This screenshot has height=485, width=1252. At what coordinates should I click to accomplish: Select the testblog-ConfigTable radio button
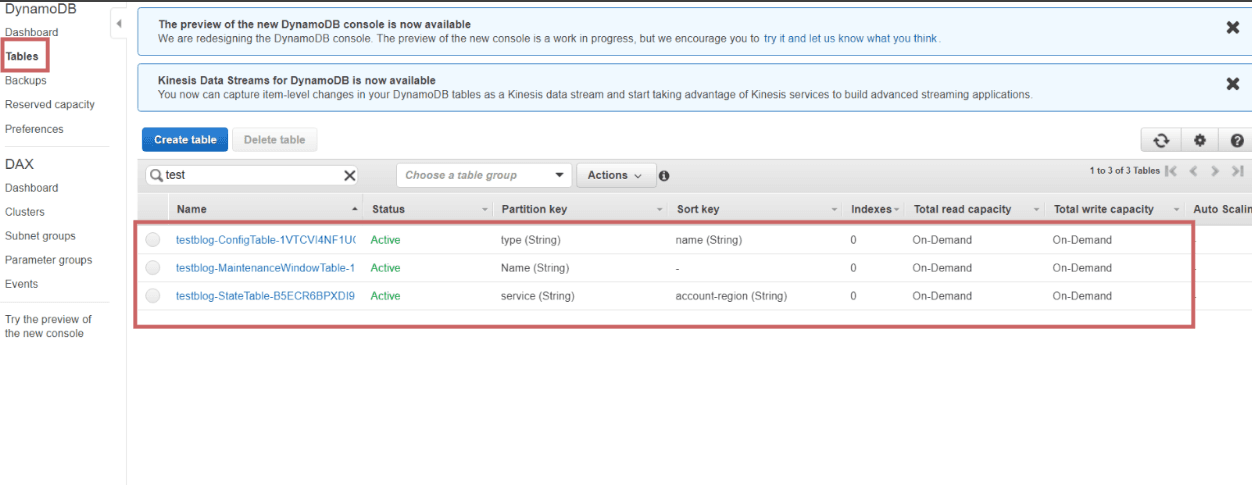(153, 240)
